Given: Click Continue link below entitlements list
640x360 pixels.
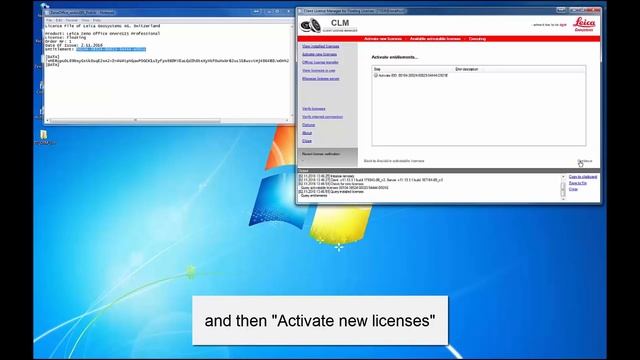Looking at the screenshot, I should (584, 161).
